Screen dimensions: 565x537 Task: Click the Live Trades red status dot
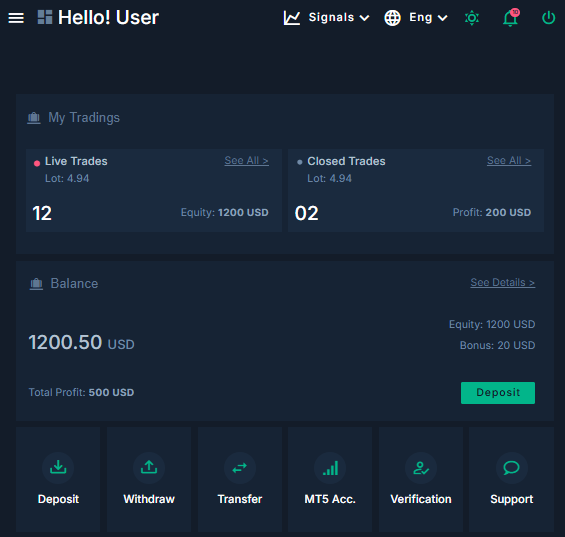pos(37,163)
